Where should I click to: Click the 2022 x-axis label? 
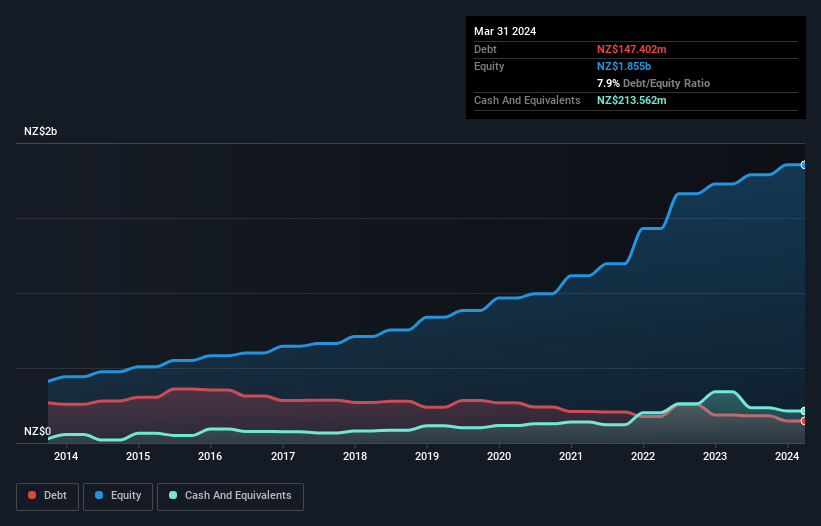click(643, 456)
